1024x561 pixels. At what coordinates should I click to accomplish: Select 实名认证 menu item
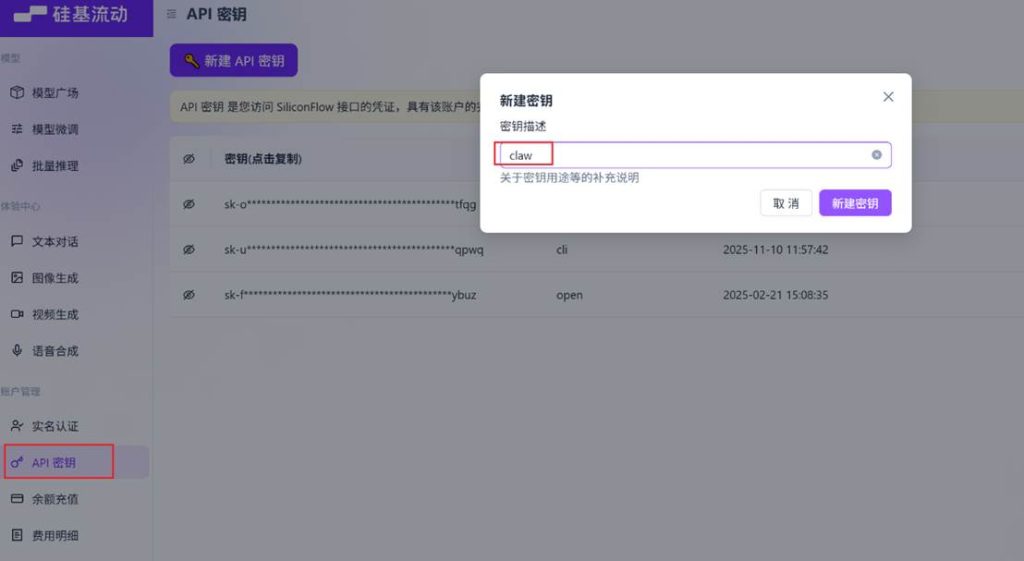click(x=55, y=426)
